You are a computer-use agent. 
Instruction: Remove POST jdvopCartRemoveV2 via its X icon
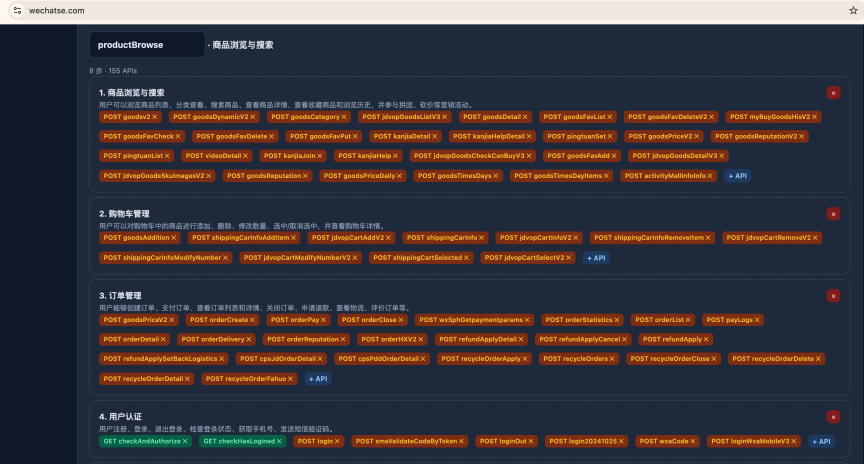(x=816, y=238)
